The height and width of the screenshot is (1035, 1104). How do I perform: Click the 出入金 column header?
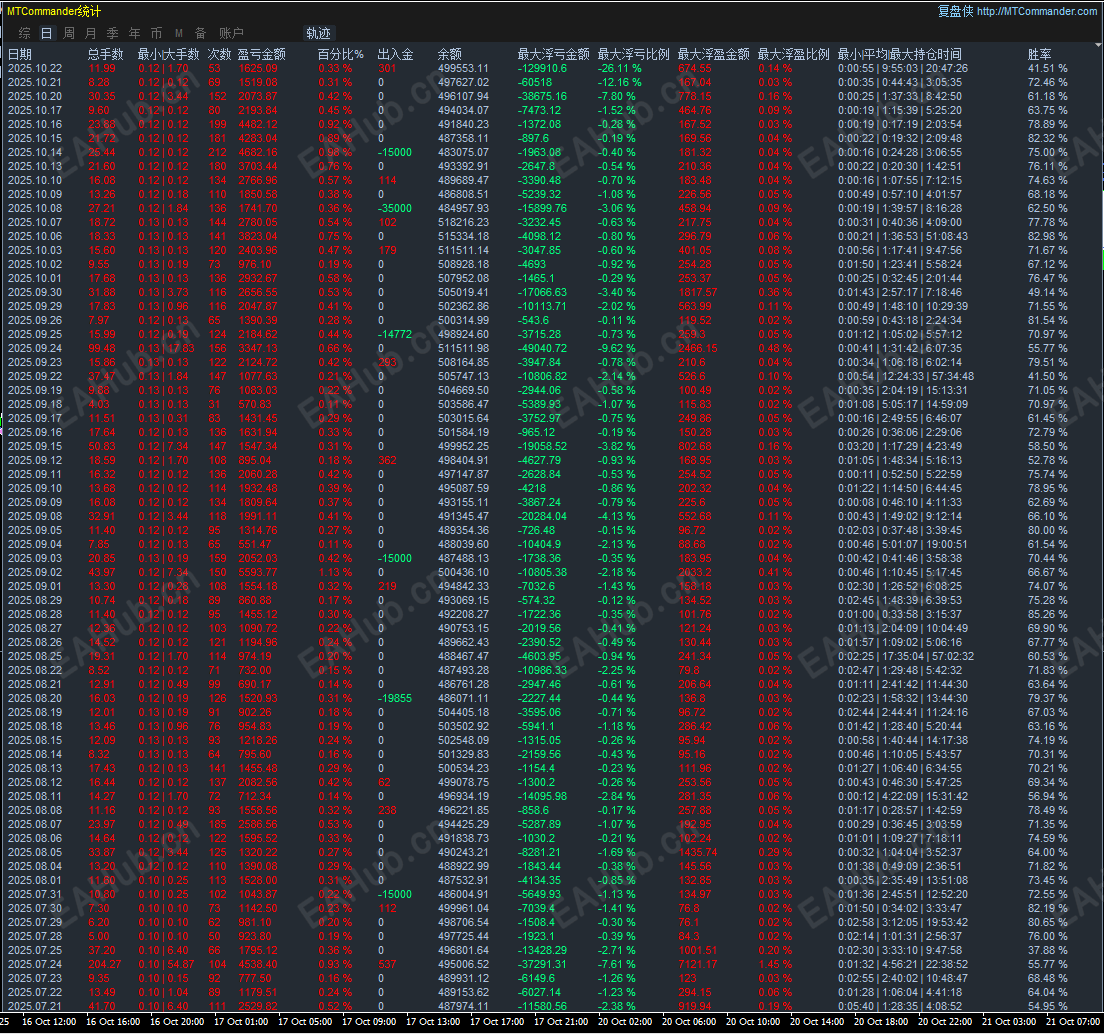point(396,54)
